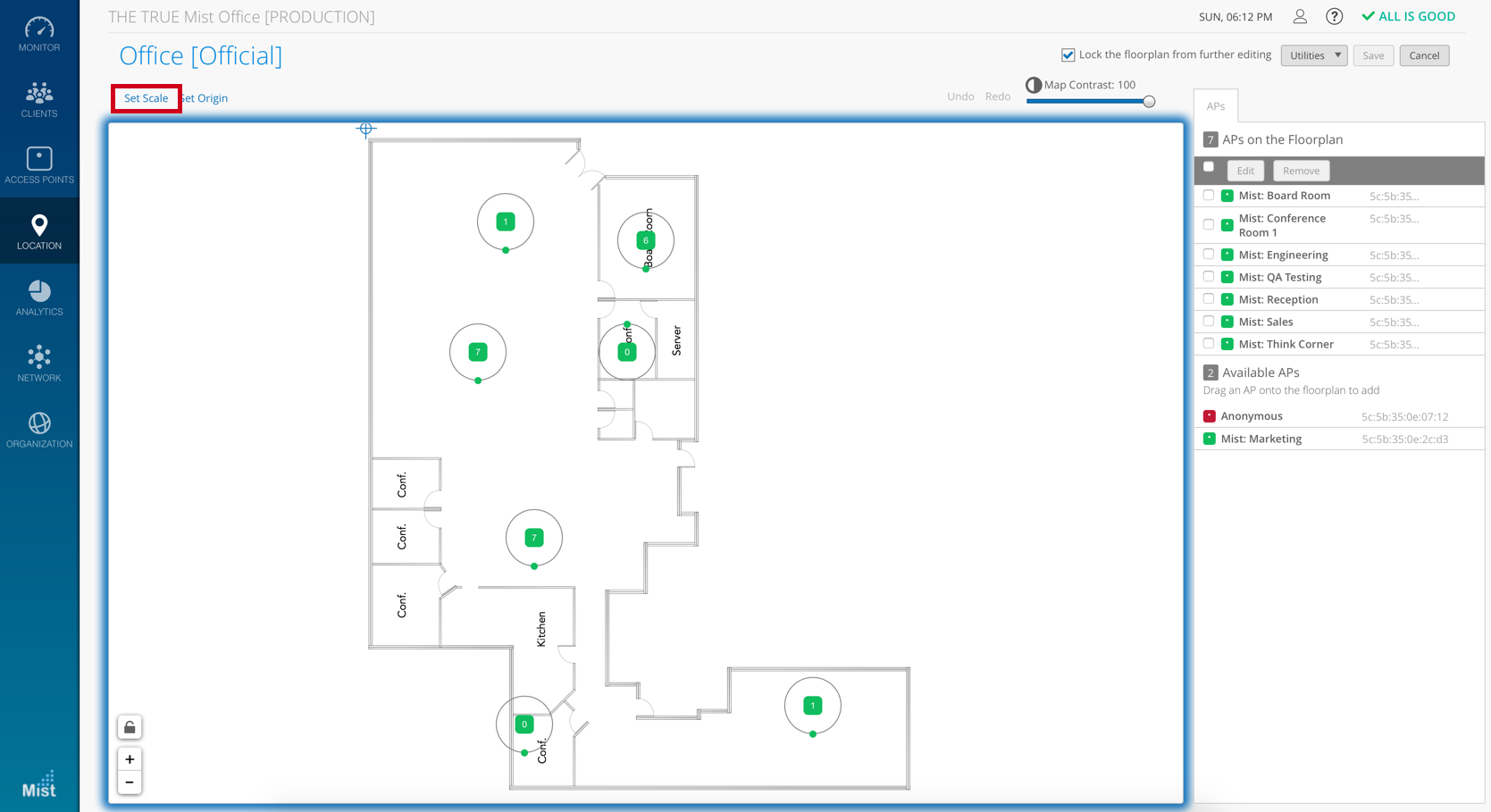This screenshot has height=812, width=1491.
Task: Click the Remove button for APs
Action: coord(1300,171)
